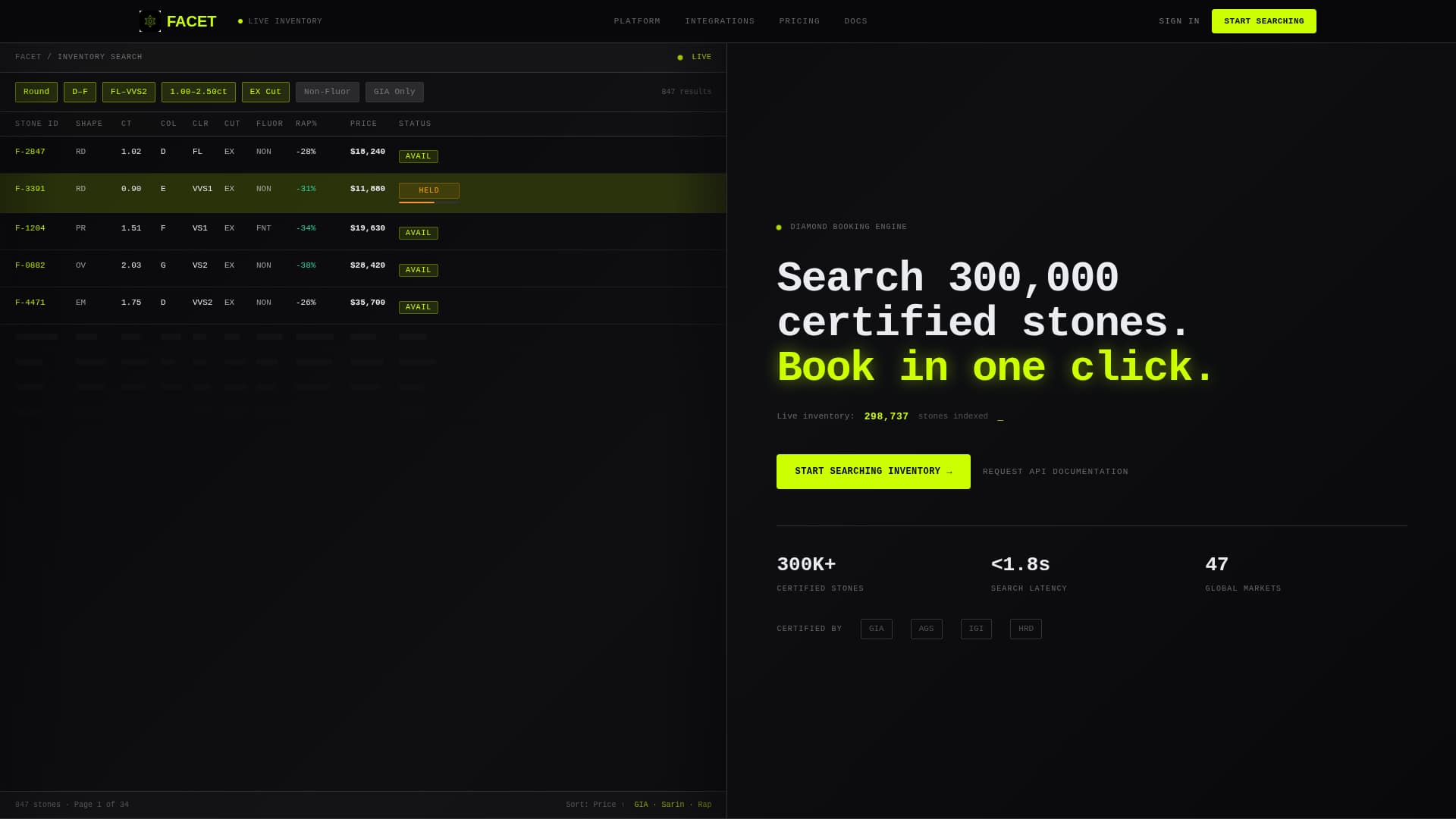Click the HELD badge for F-3391
This screenshot has width=1456, height=819.
[x=429, y=190]
